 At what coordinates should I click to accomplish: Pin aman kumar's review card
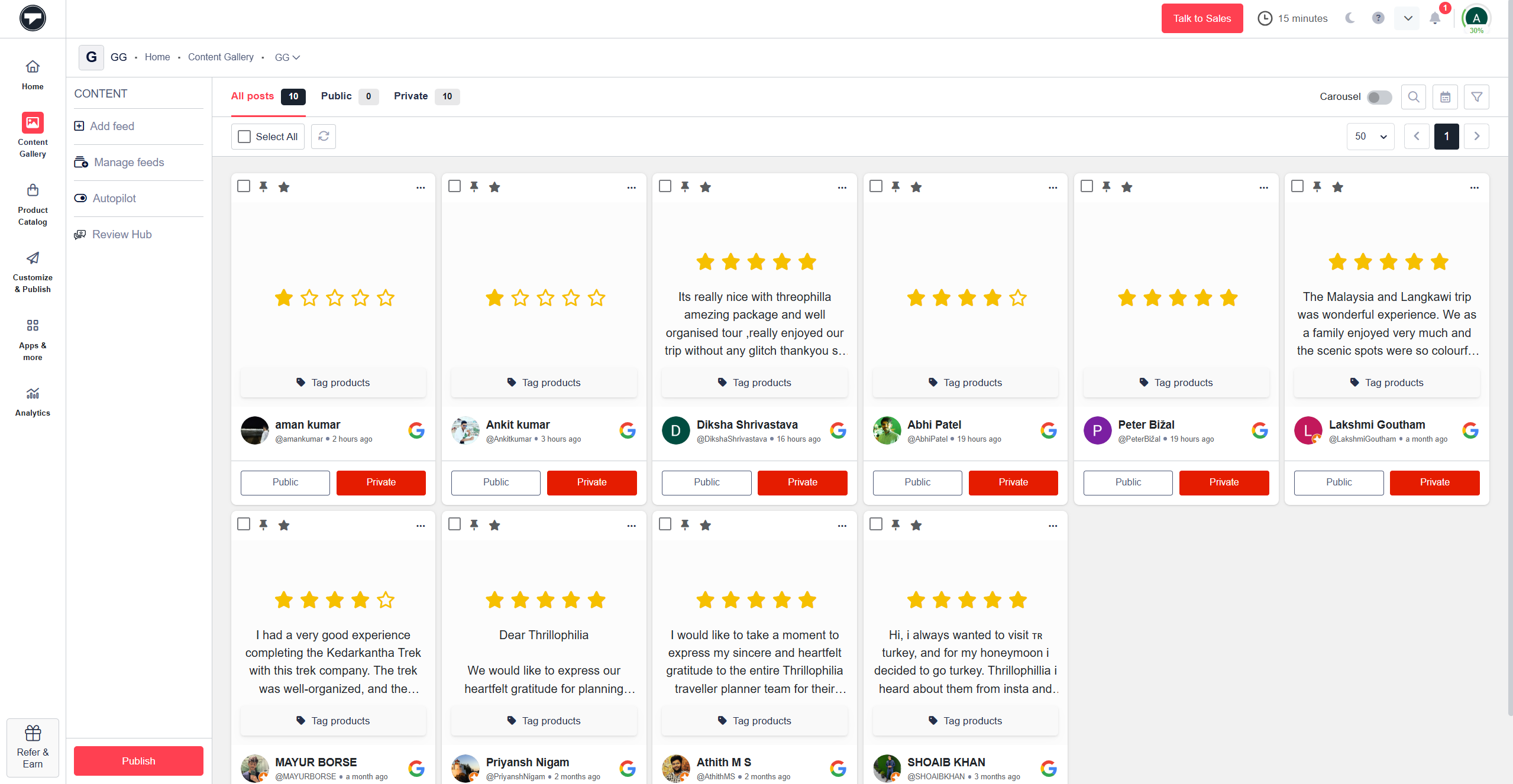(263, 187)
